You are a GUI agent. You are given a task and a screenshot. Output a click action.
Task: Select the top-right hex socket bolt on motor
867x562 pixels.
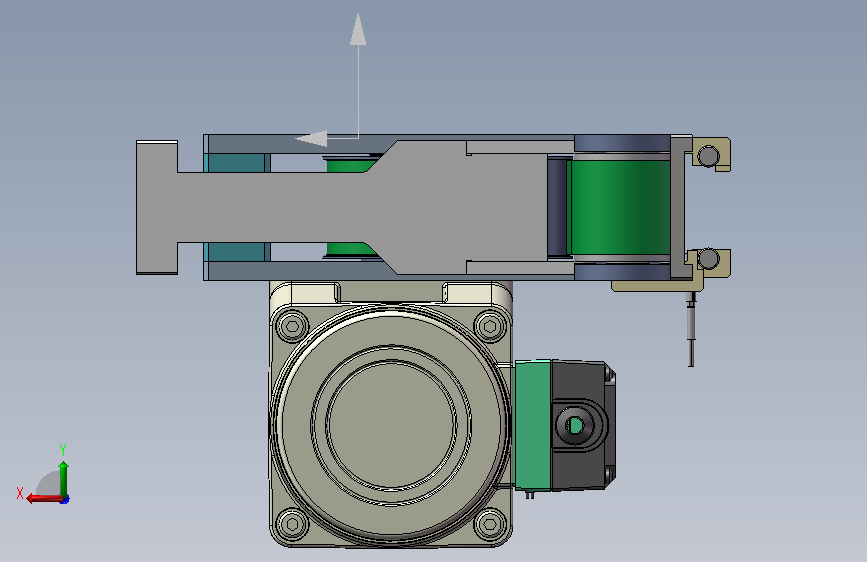pos(490,326)
